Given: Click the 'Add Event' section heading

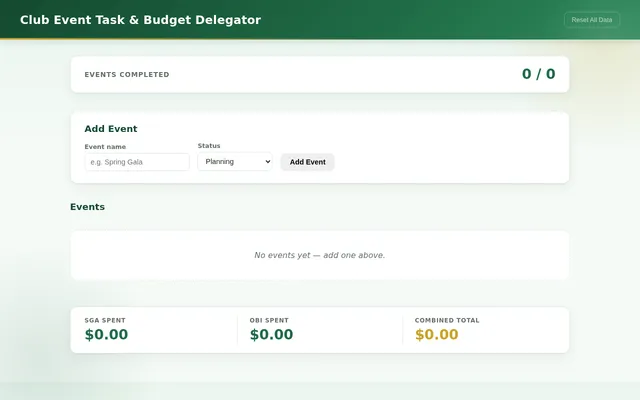Looking at the screenshot, I should 111,129.
